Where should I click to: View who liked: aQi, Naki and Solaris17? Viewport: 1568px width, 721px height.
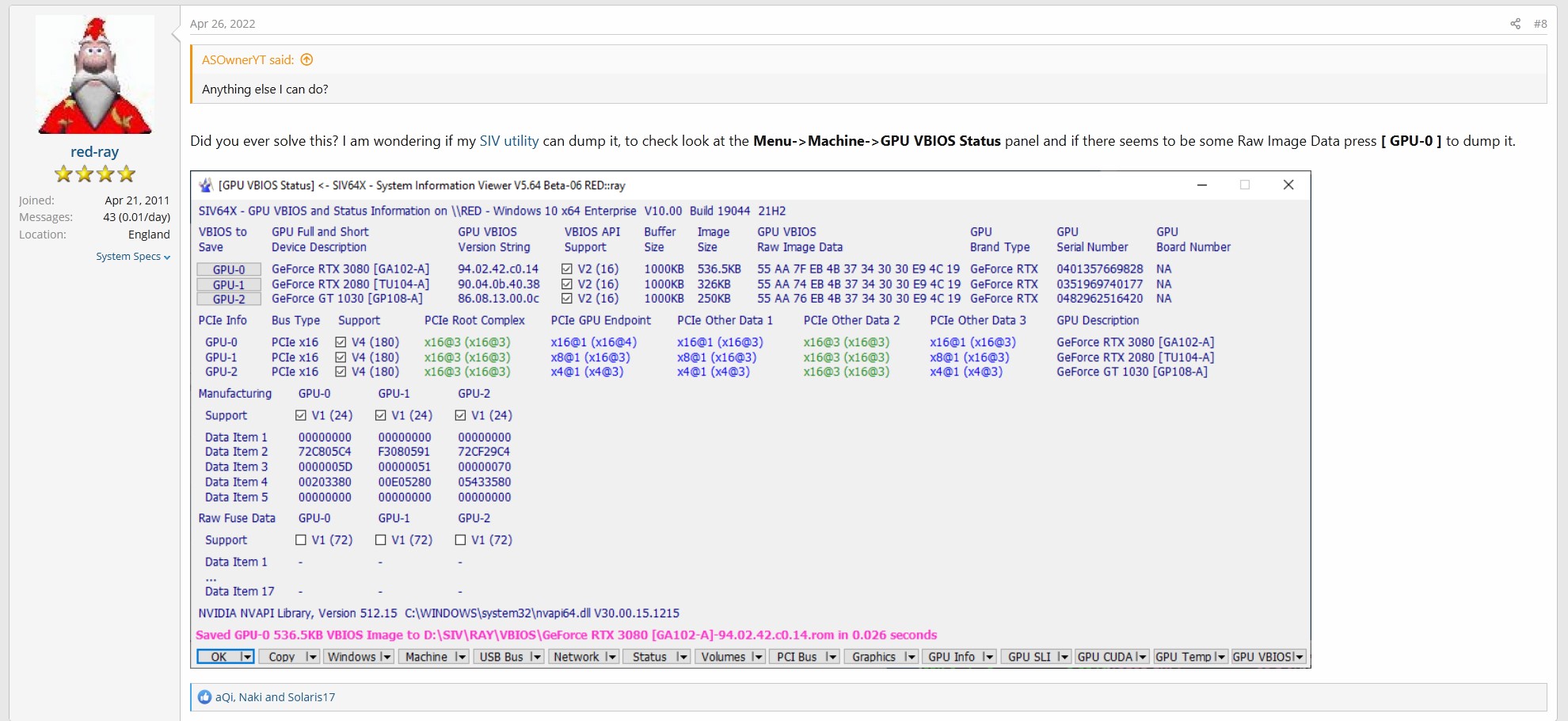tap(276, 697)
